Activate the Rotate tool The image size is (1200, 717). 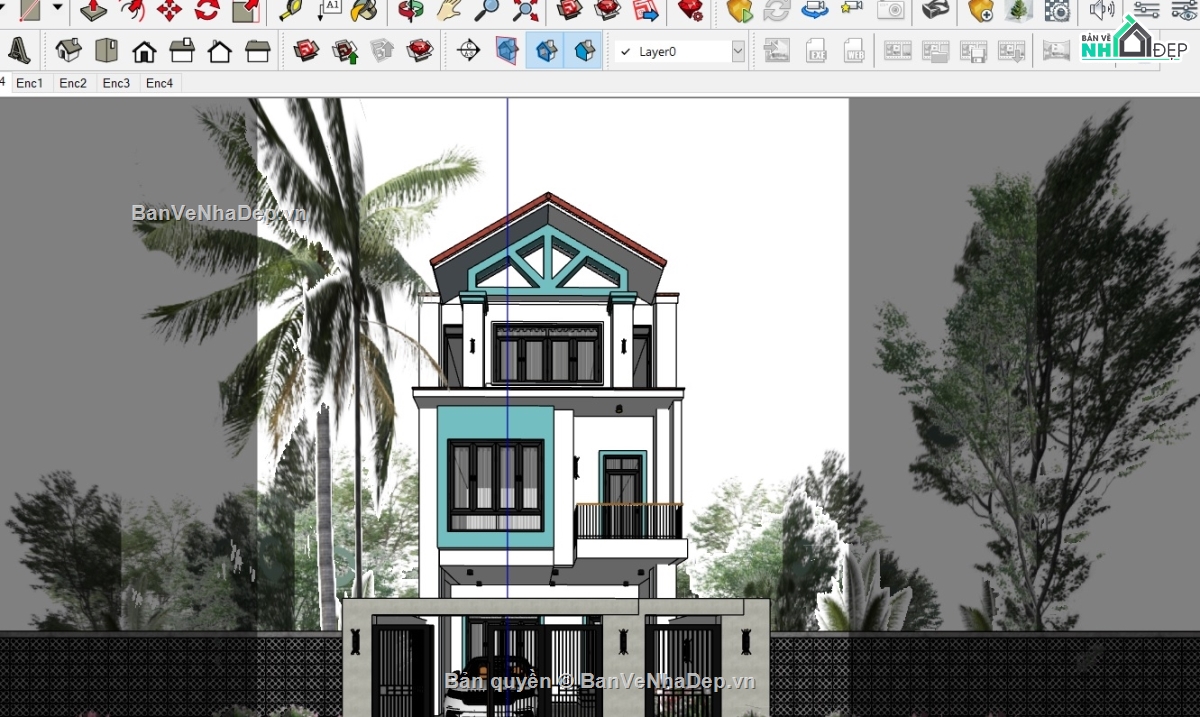(207, 11)
